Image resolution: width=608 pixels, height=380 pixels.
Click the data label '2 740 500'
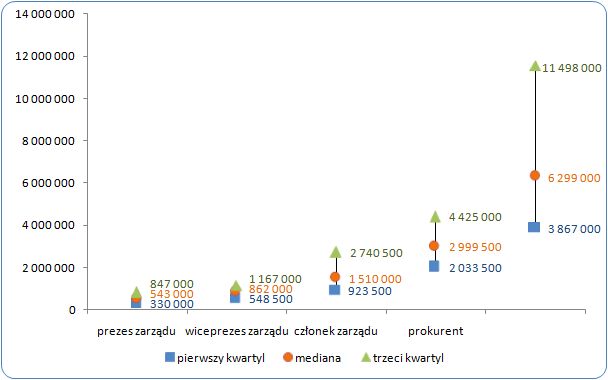pyautogui.click(x=376, y=253)
